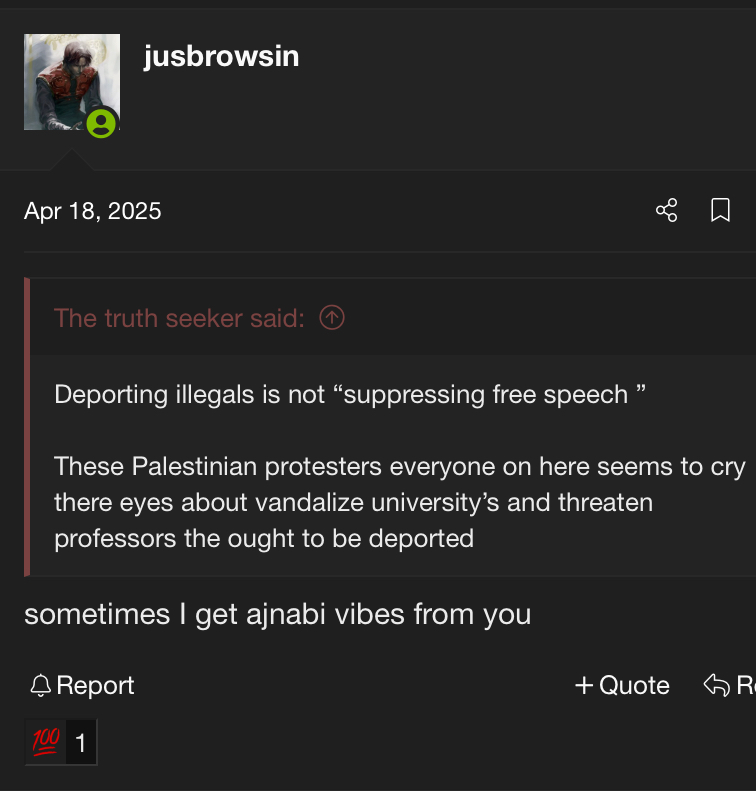Bookmark this post by jusbrowsin
756x791 pixels.
tap(720, 210)
